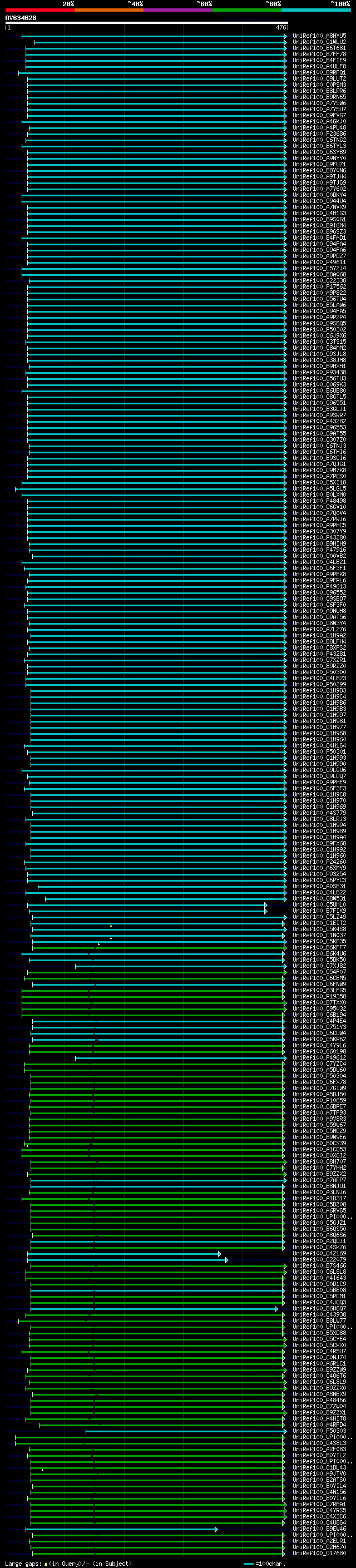Select hit label UniRef100_Q0DKY4

tap(319, 195)
